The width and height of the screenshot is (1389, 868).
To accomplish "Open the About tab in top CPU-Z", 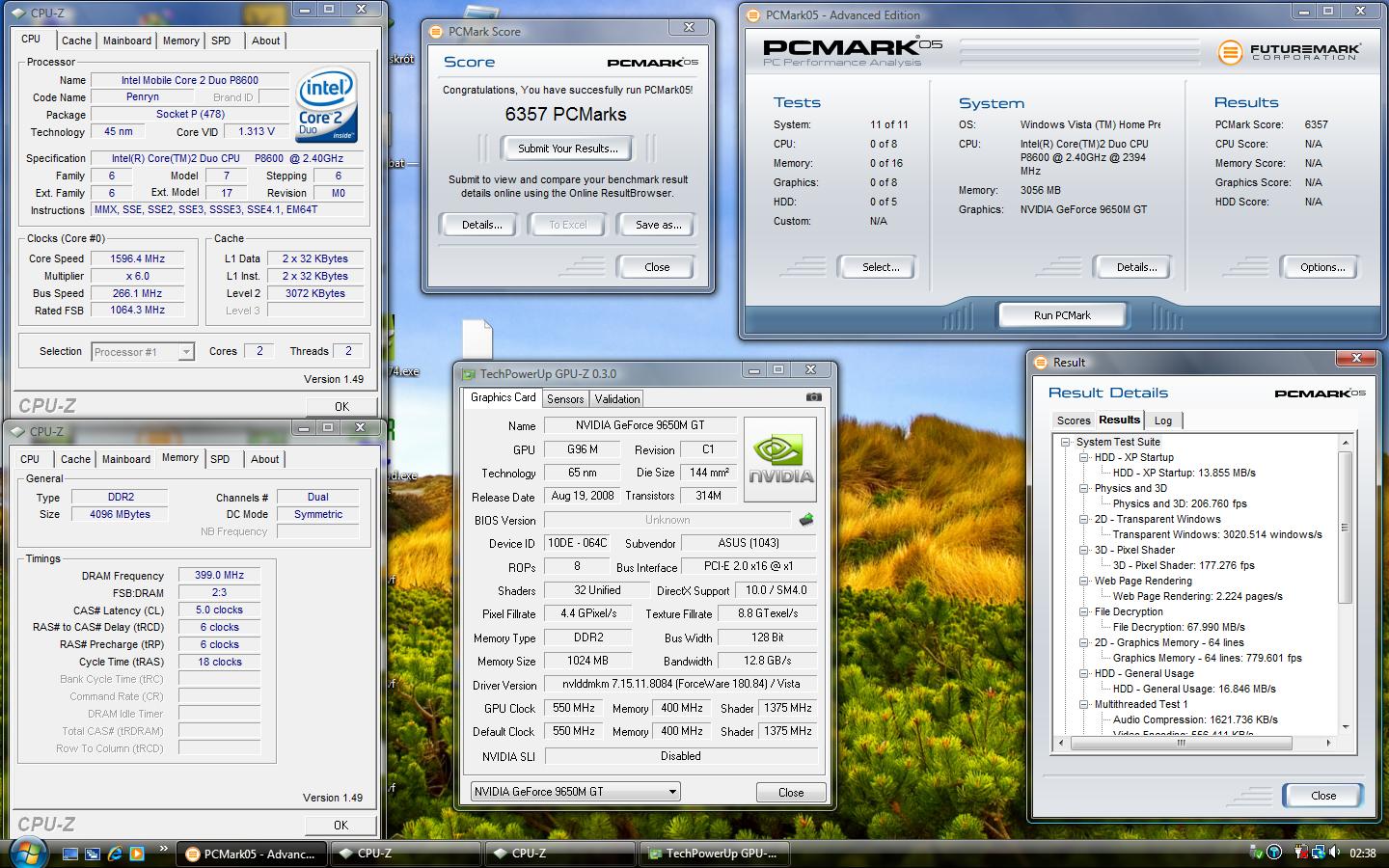I will click(x=266, y=41).
